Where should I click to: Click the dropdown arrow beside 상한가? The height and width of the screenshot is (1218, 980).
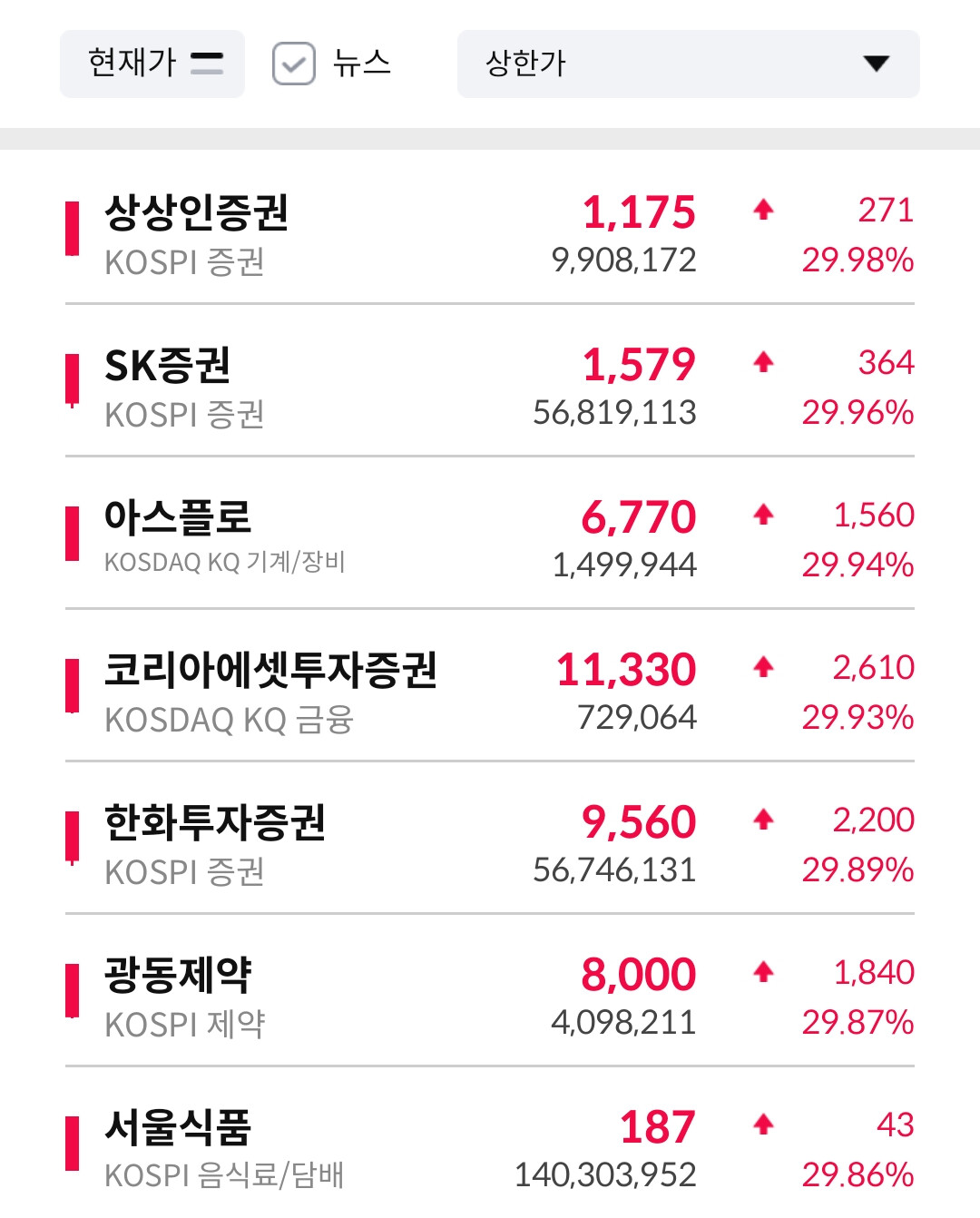click(876, 64)
